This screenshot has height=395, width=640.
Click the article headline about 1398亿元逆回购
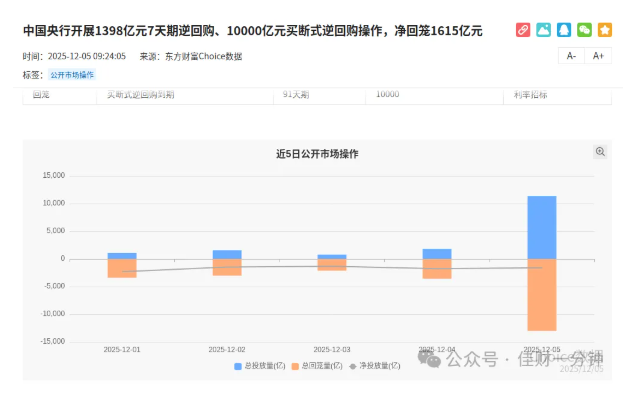click(253, 31)
